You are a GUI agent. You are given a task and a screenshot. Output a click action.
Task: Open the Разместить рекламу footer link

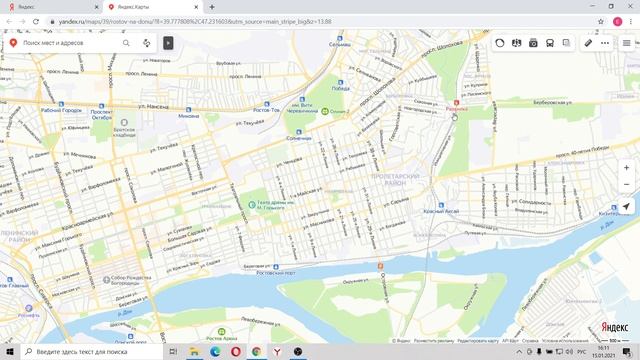point(433,341)
